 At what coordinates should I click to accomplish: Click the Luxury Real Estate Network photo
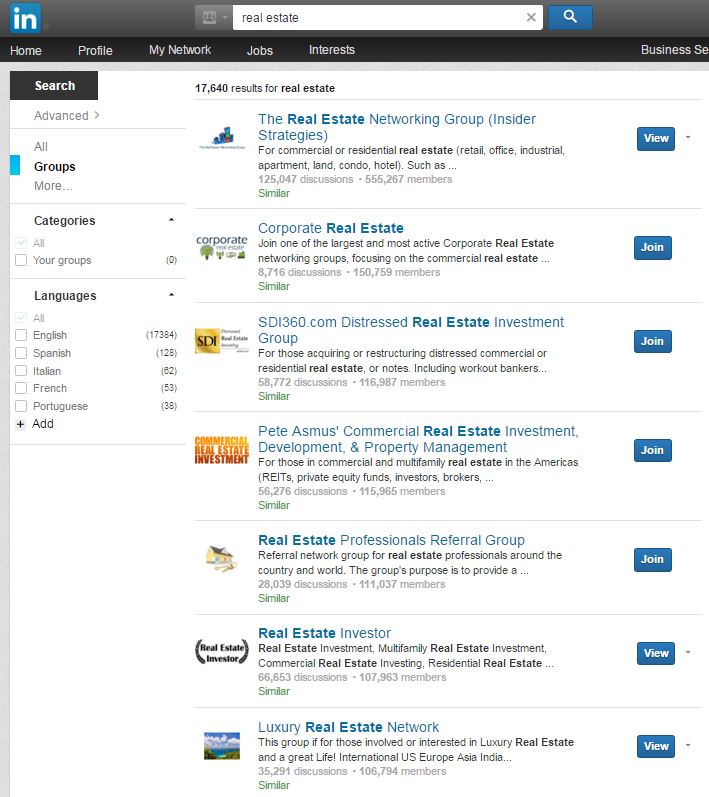222,746
